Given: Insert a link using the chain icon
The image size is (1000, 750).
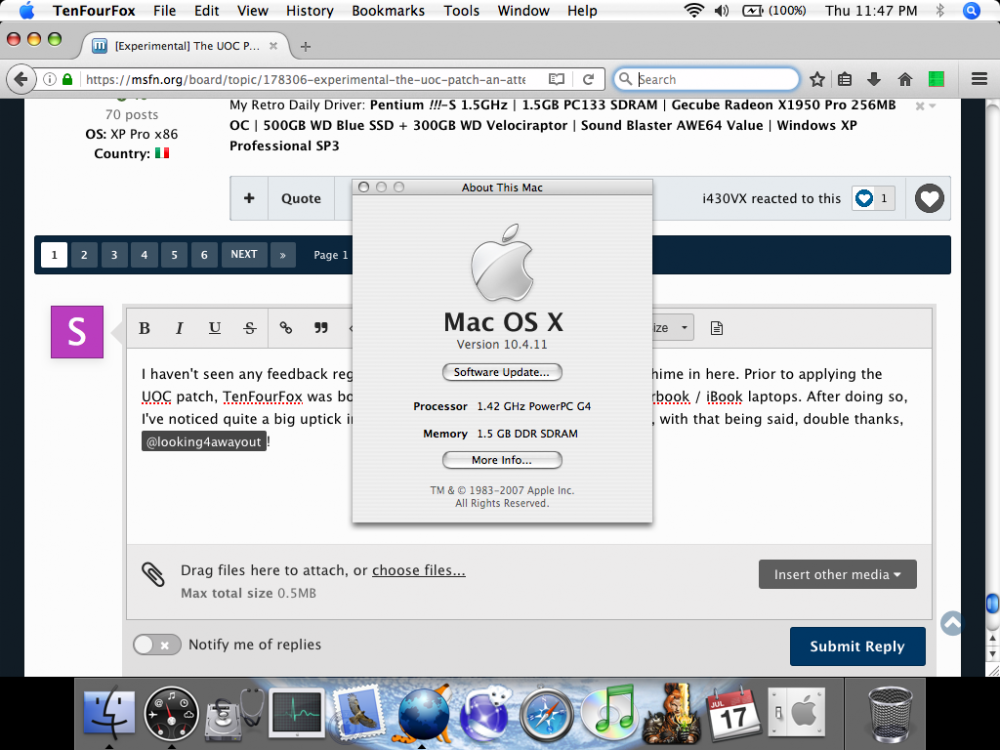Looking at the screenshot, I should 286,328.
